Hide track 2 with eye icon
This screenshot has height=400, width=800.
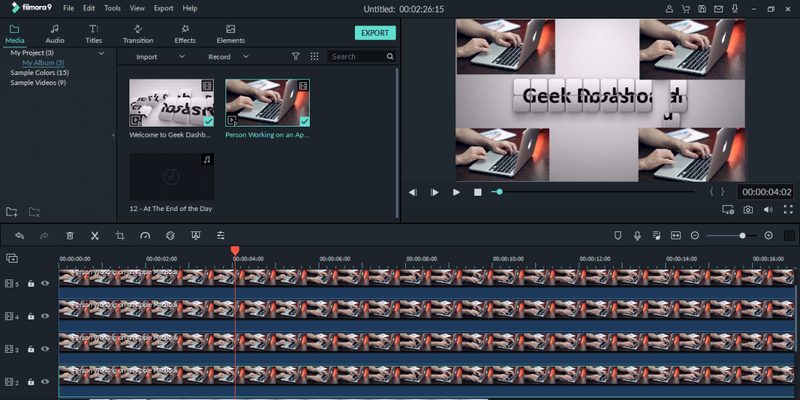click(x=45, y=381)
